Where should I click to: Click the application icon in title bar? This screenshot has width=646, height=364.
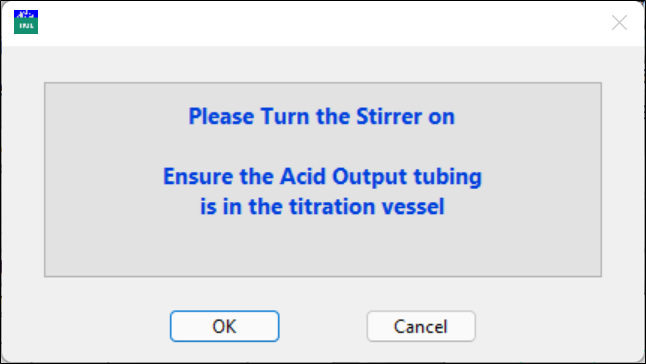(x=26, y=22)
